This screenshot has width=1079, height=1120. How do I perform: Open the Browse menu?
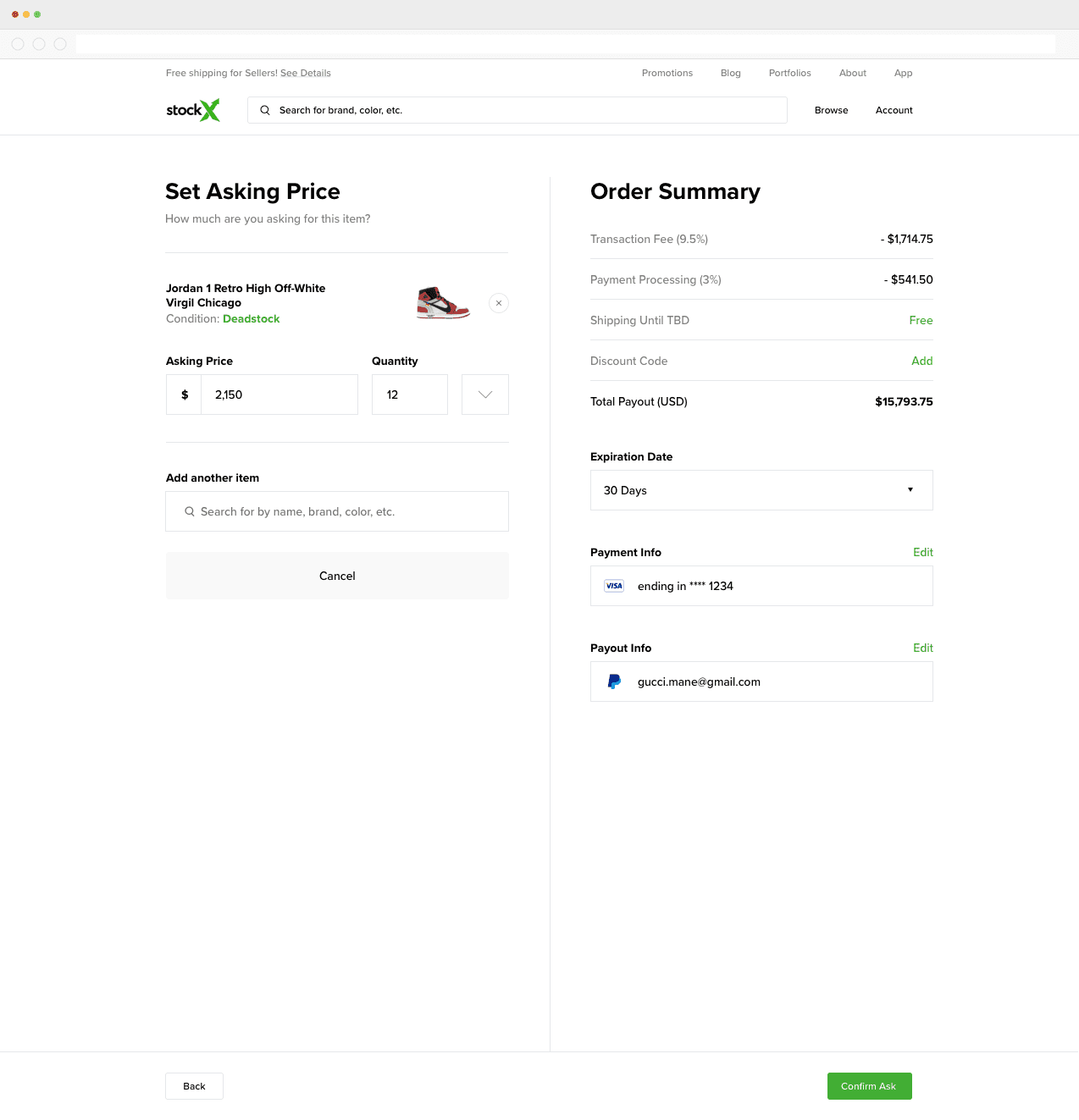(x=831, y=110)
